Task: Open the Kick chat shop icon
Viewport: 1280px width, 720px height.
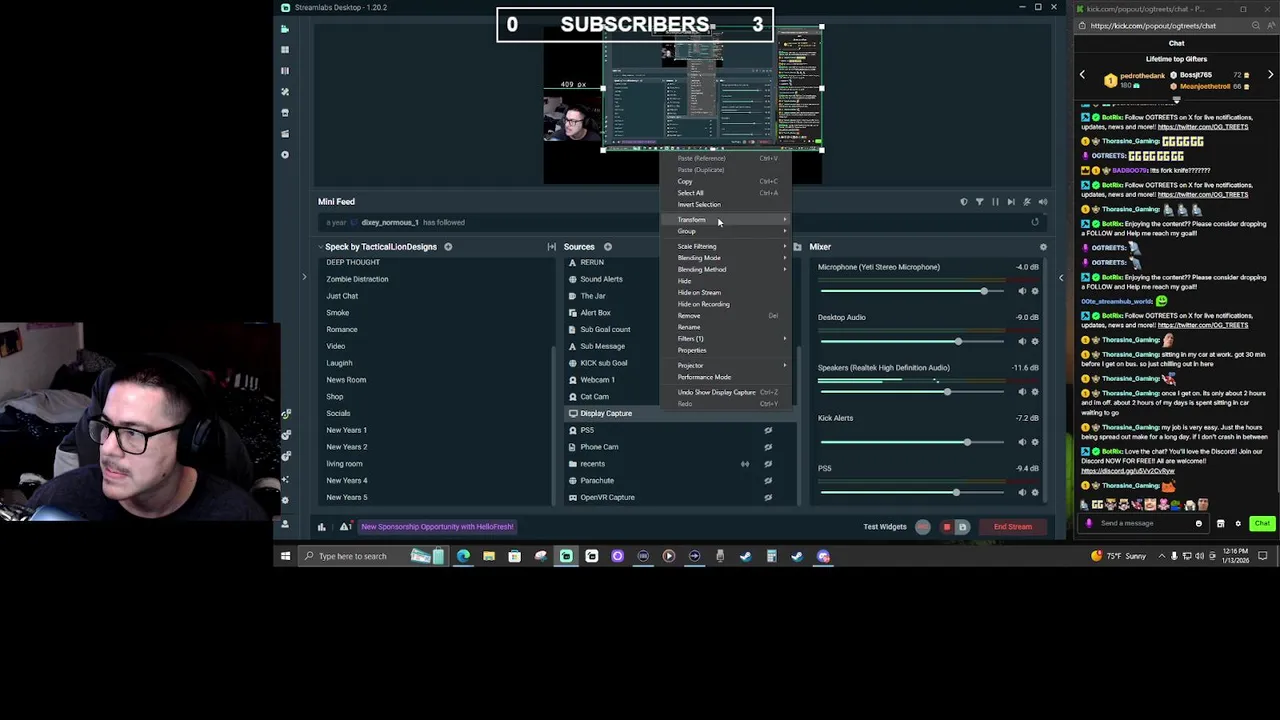Action: click(1220, 524)
